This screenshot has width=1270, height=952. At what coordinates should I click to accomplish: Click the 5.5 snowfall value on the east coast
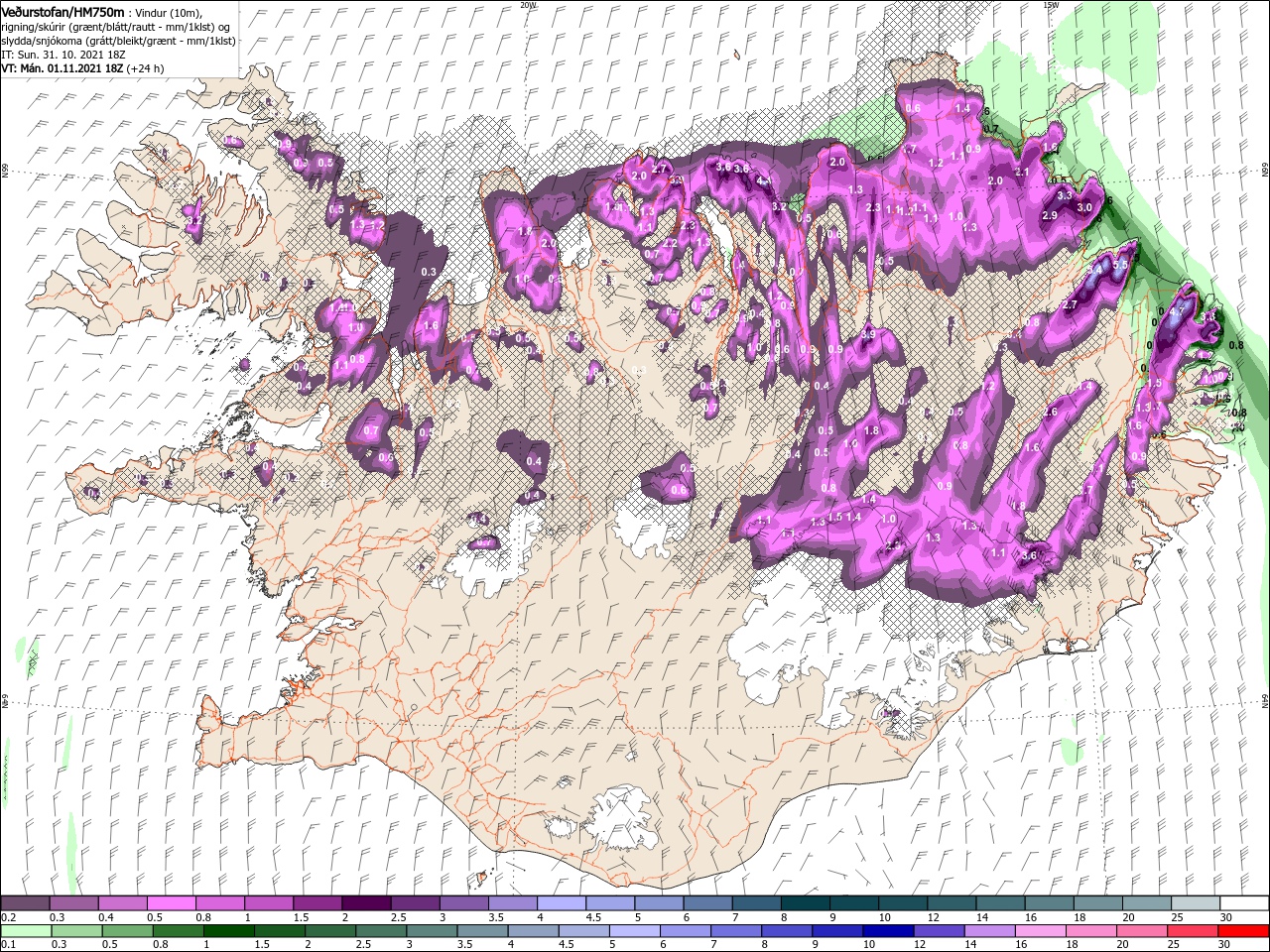(1122, 267)
